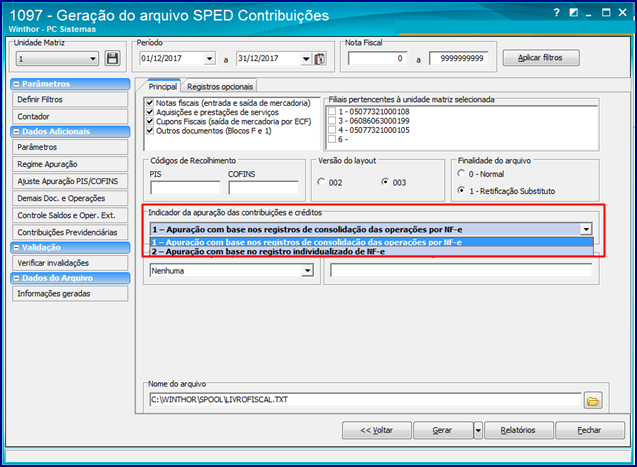
Task: Choose option 2 – registro individualizado de NF-e
Action: pos(371,252)
